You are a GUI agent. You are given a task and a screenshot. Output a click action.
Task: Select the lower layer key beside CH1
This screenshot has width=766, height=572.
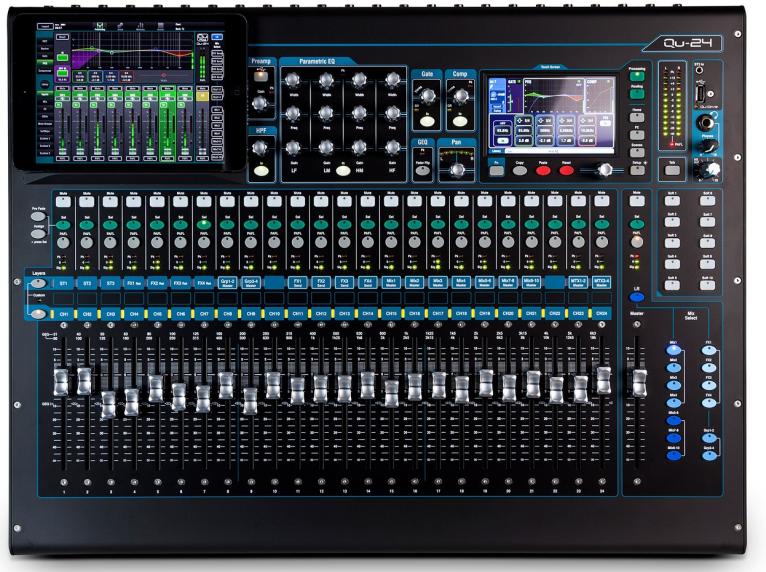(39, 314)
